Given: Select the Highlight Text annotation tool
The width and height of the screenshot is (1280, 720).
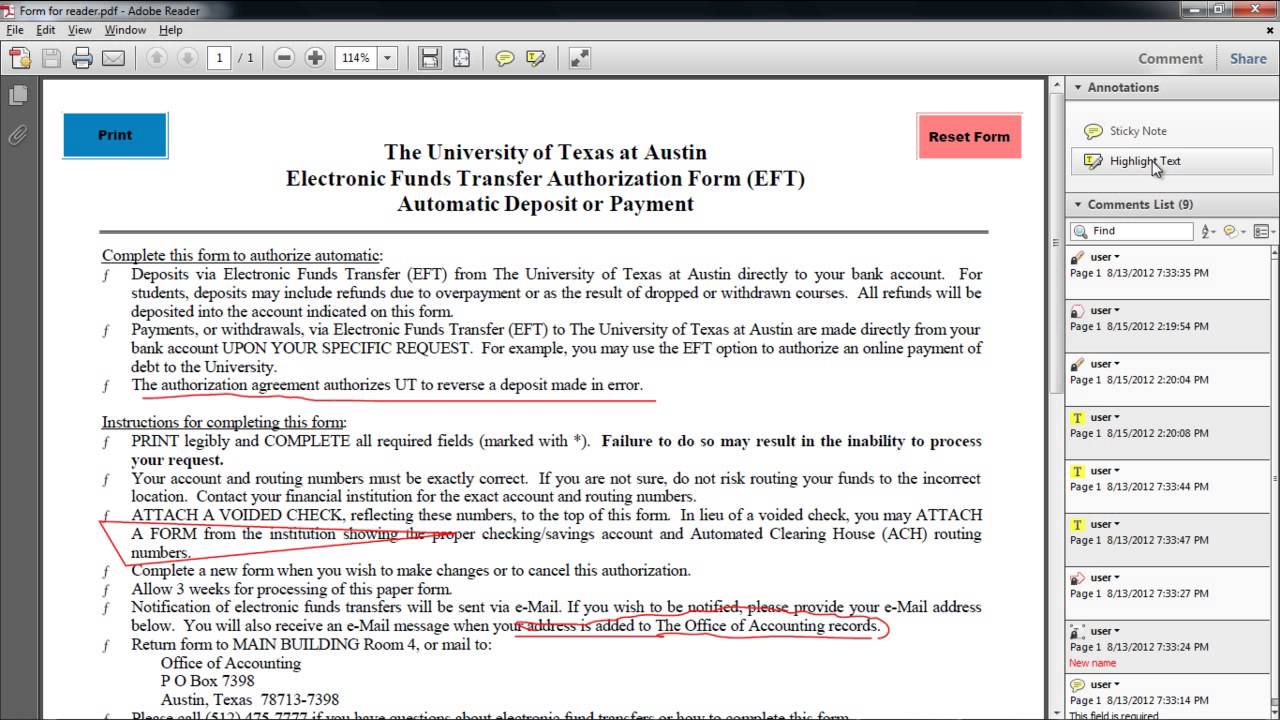Looking at the screenshot, I should click(x=1172, y=161).
